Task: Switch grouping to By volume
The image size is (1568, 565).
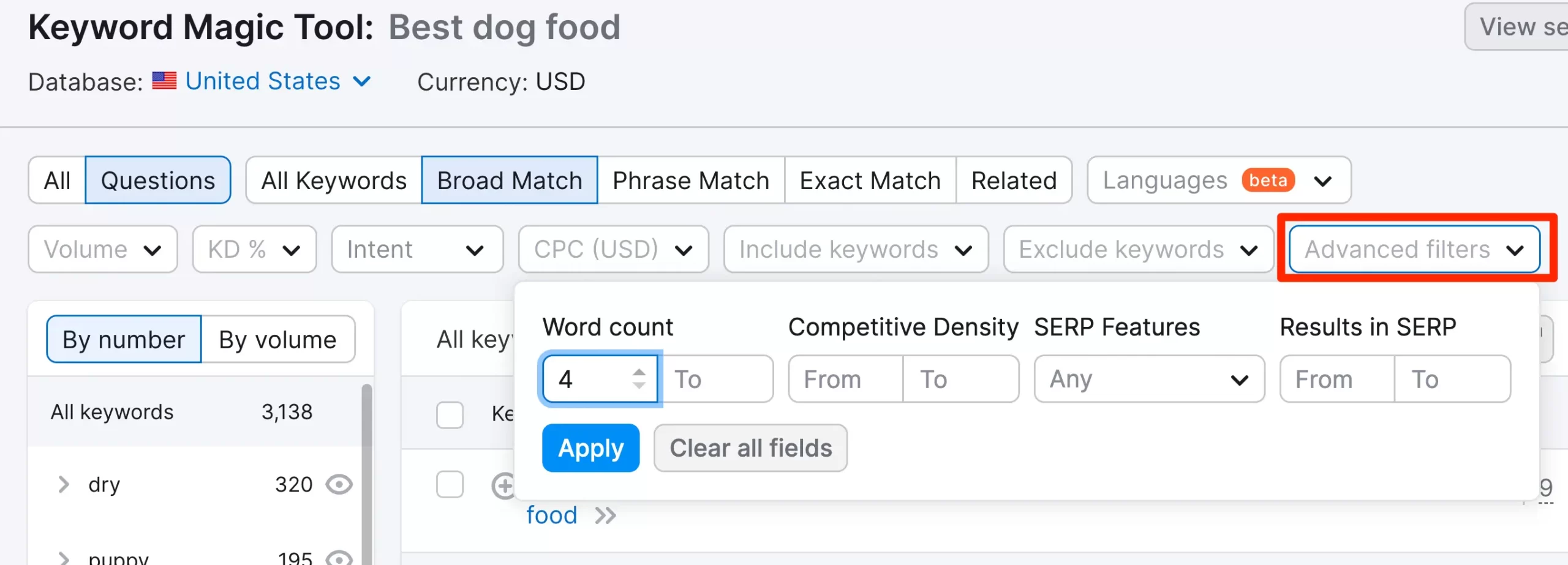Action: pos(277,340)
